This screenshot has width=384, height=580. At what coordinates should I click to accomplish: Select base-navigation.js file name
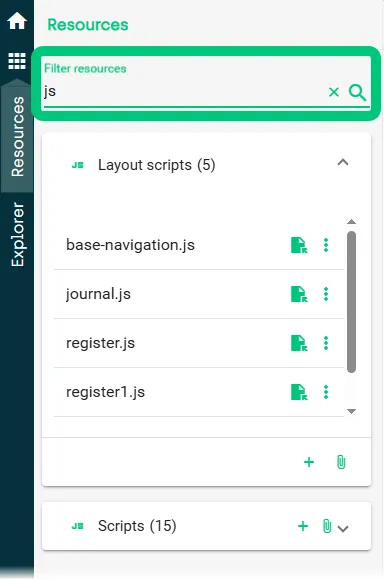click(x=130, y=245)
